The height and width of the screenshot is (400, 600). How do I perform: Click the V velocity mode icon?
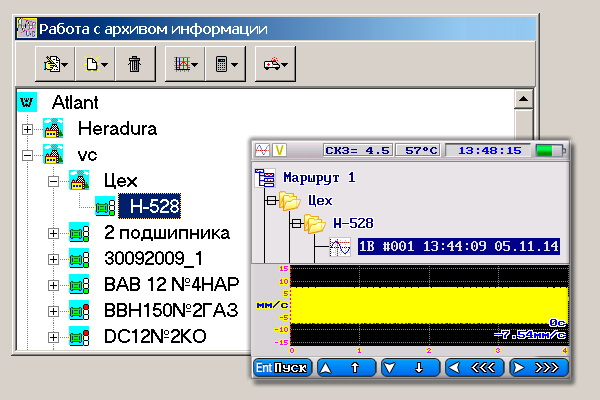279,150
